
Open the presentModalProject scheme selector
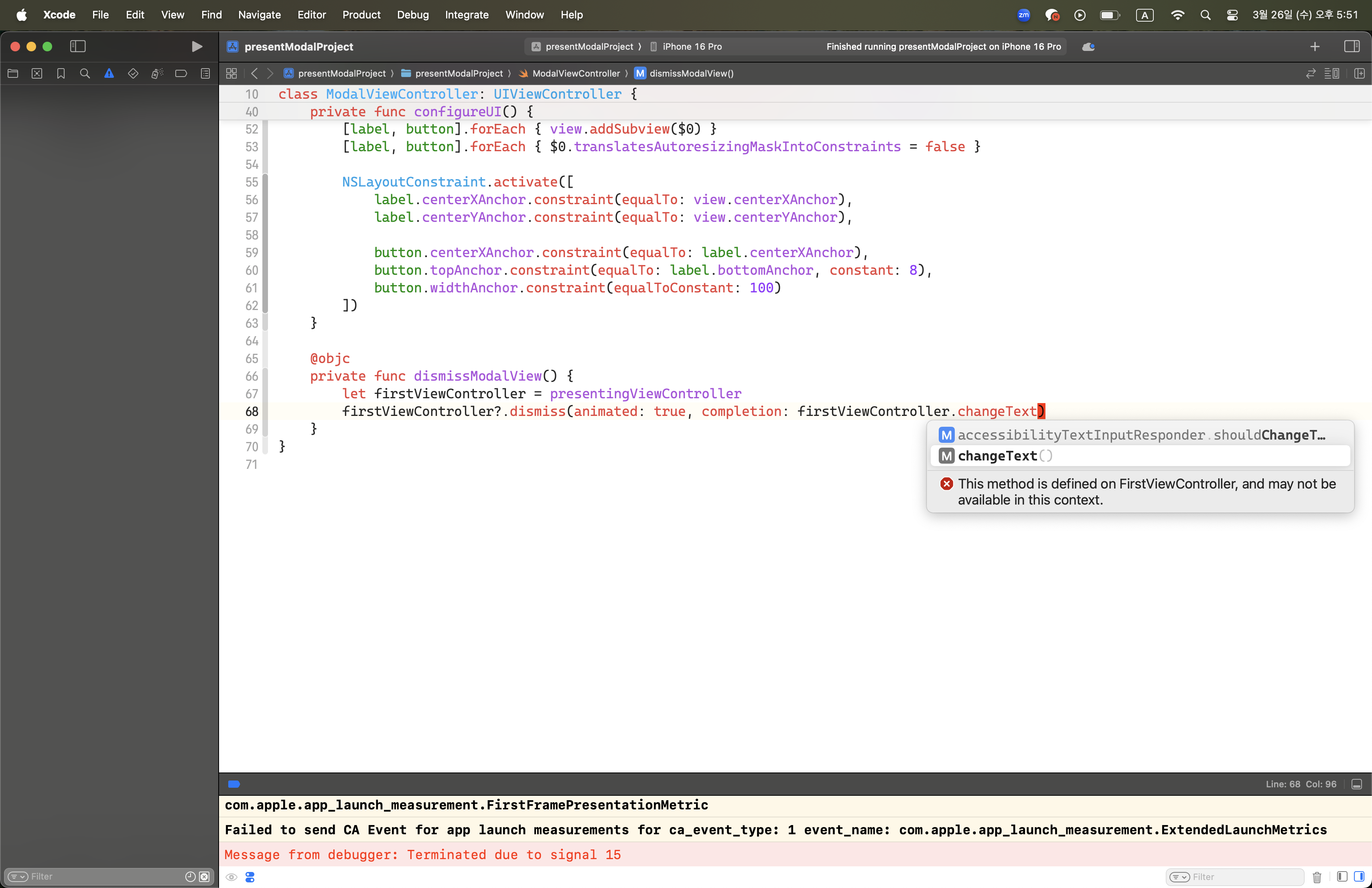click(588, 46)
